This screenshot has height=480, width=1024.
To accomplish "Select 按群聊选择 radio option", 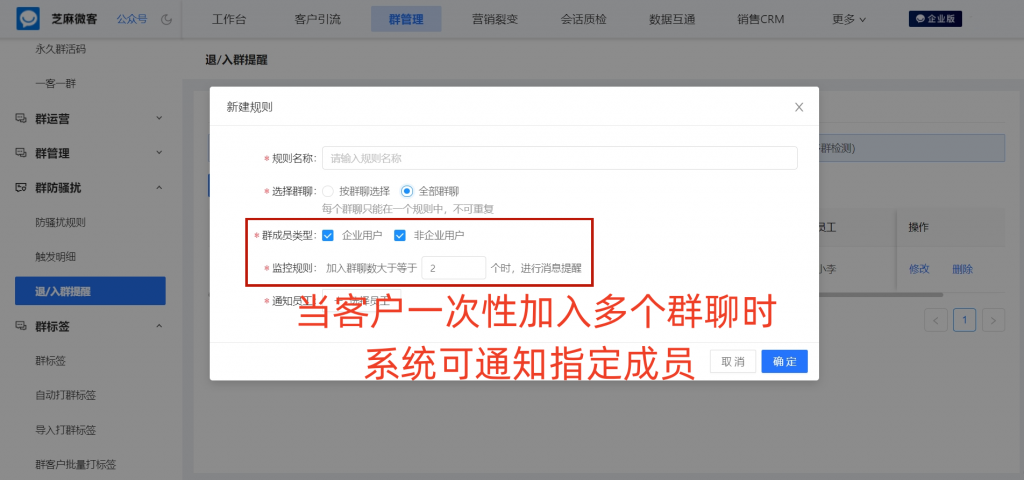I will 328,191.
